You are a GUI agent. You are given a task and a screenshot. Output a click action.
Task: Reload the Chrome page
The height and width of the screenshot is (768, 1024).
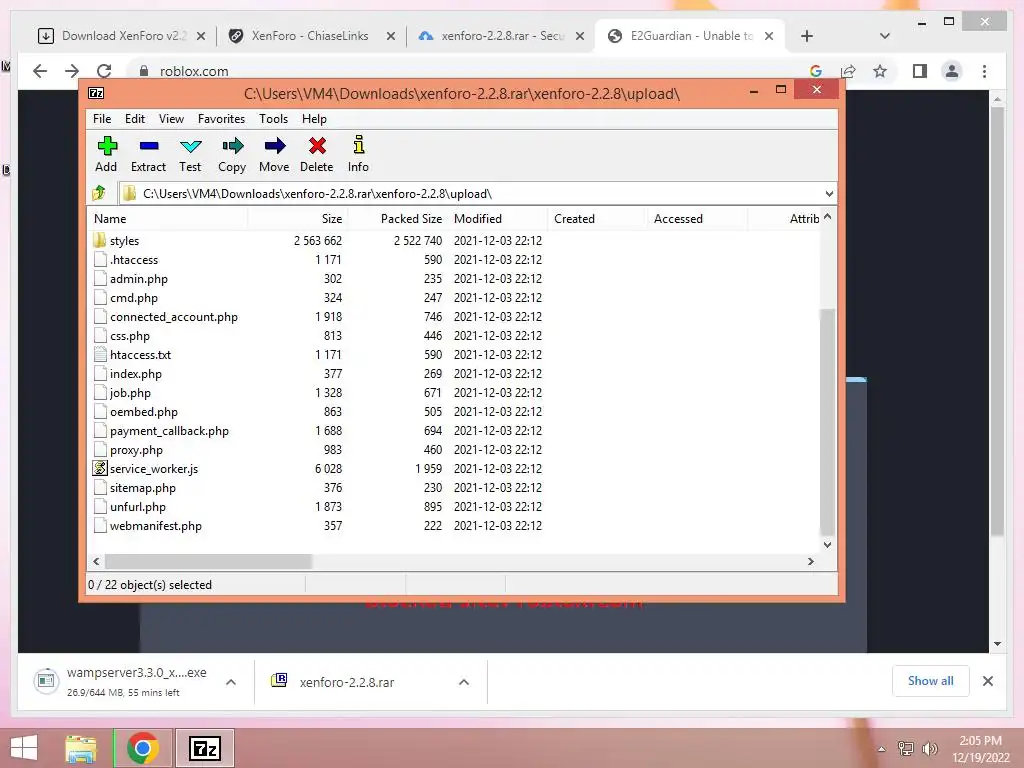pyautogui.click(x=104, y=71)
